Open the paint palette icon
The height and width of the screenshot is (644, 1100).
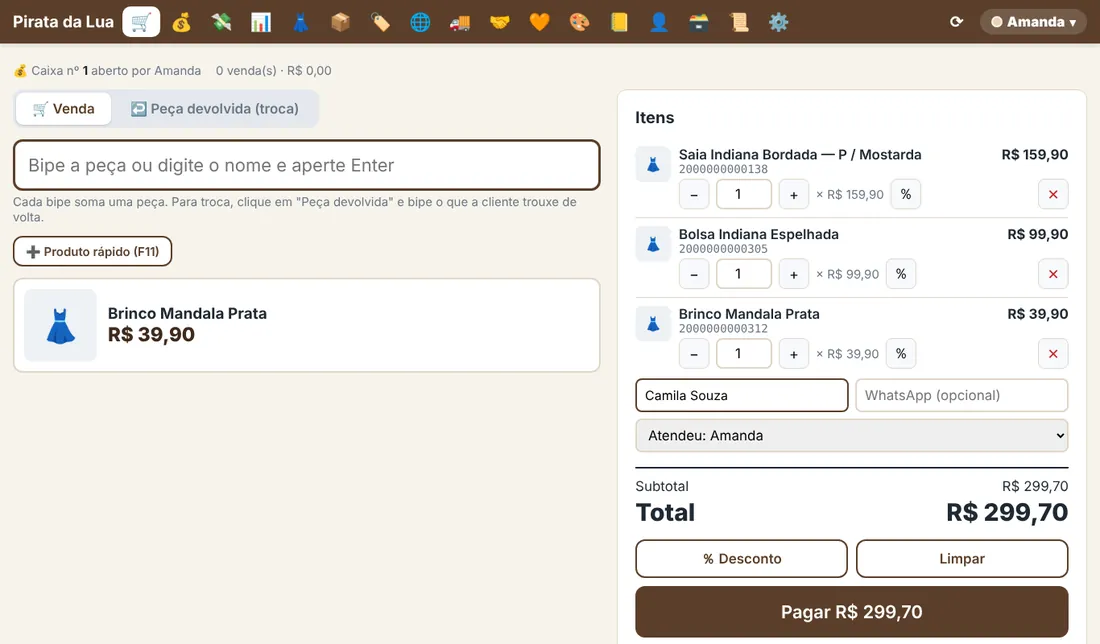point(579,22)
